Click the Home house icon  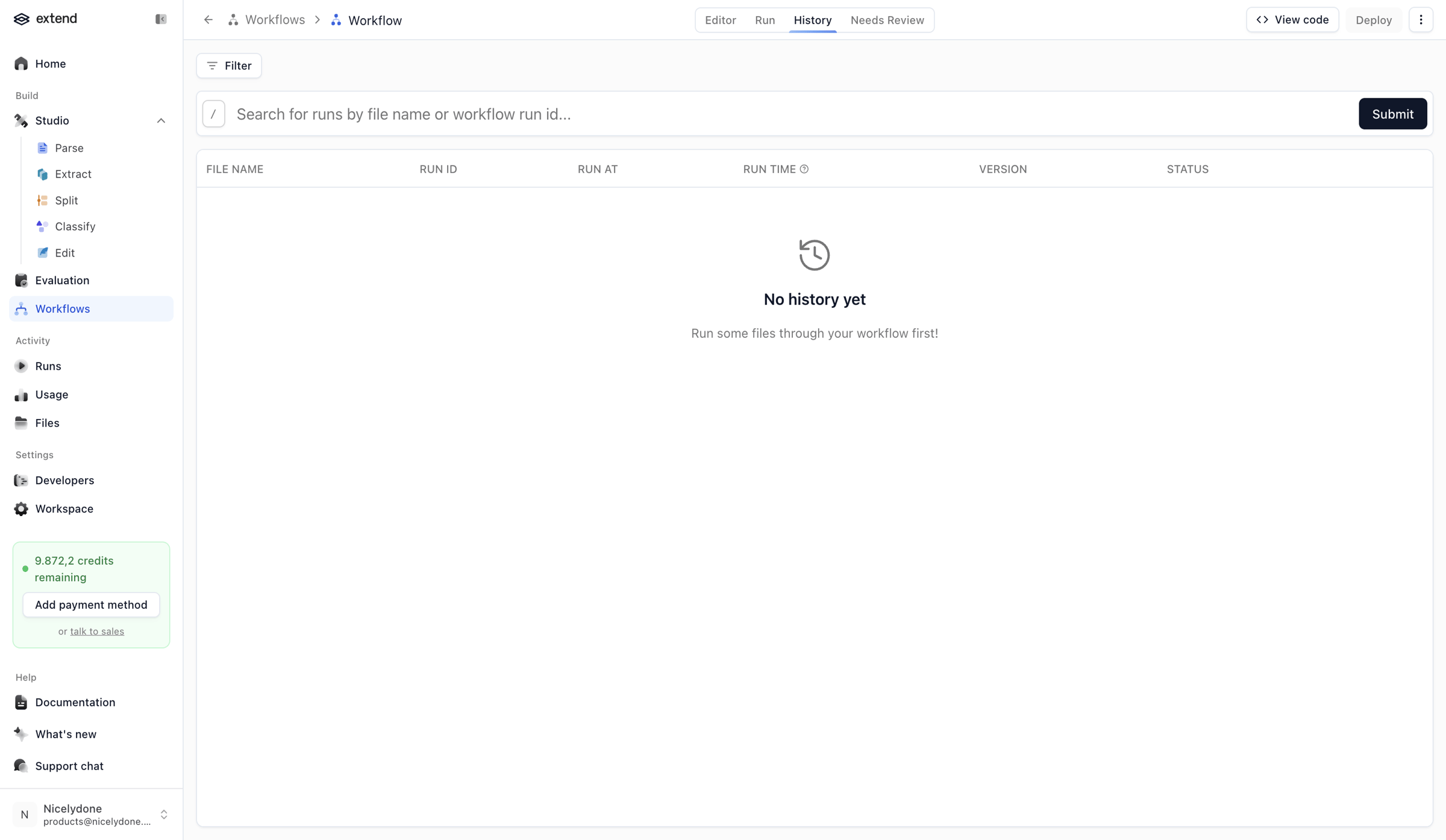pyautogui.click(x=22, y=64)
